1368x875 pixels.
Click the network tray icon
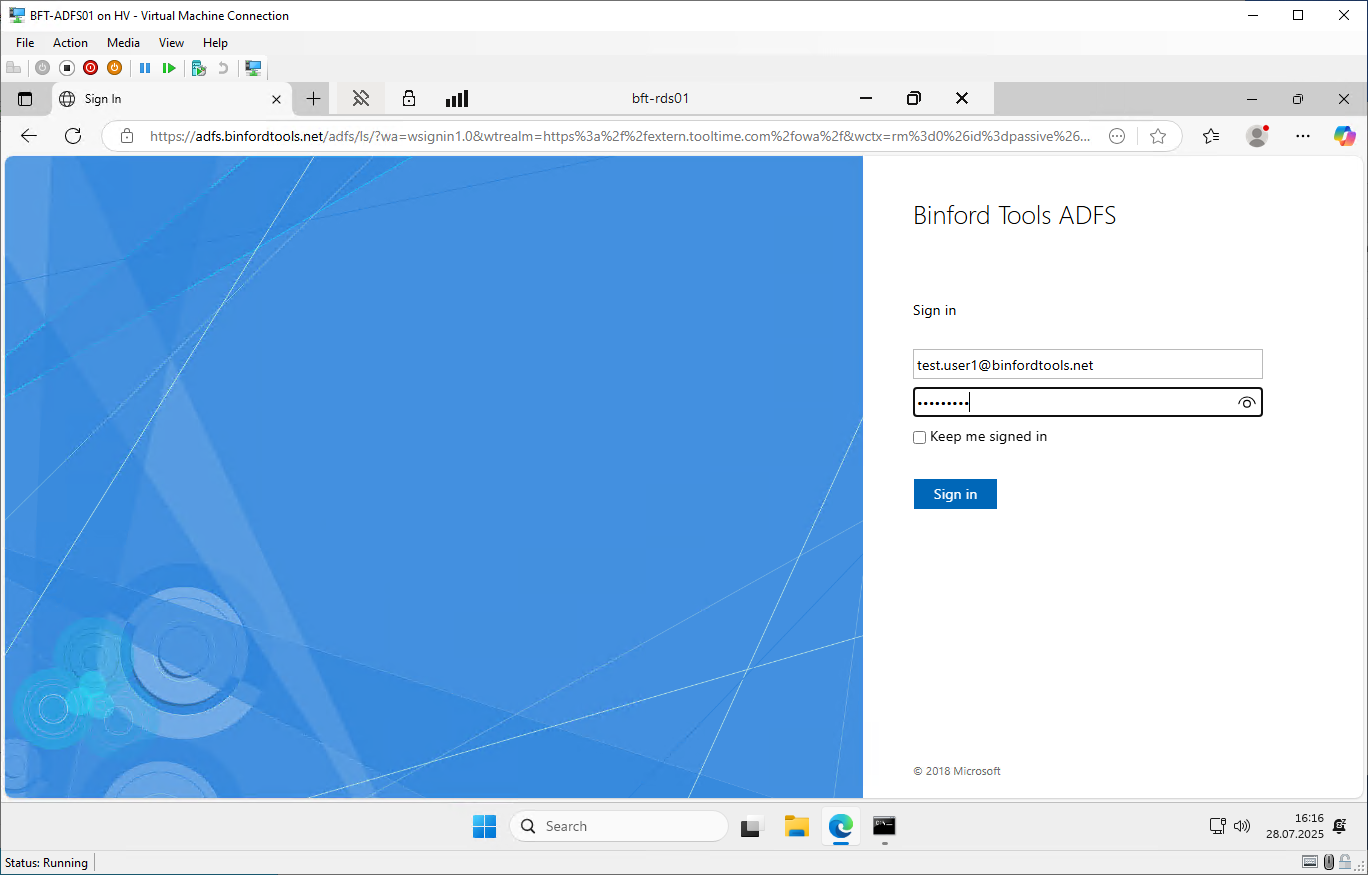tap(1218, 826)
